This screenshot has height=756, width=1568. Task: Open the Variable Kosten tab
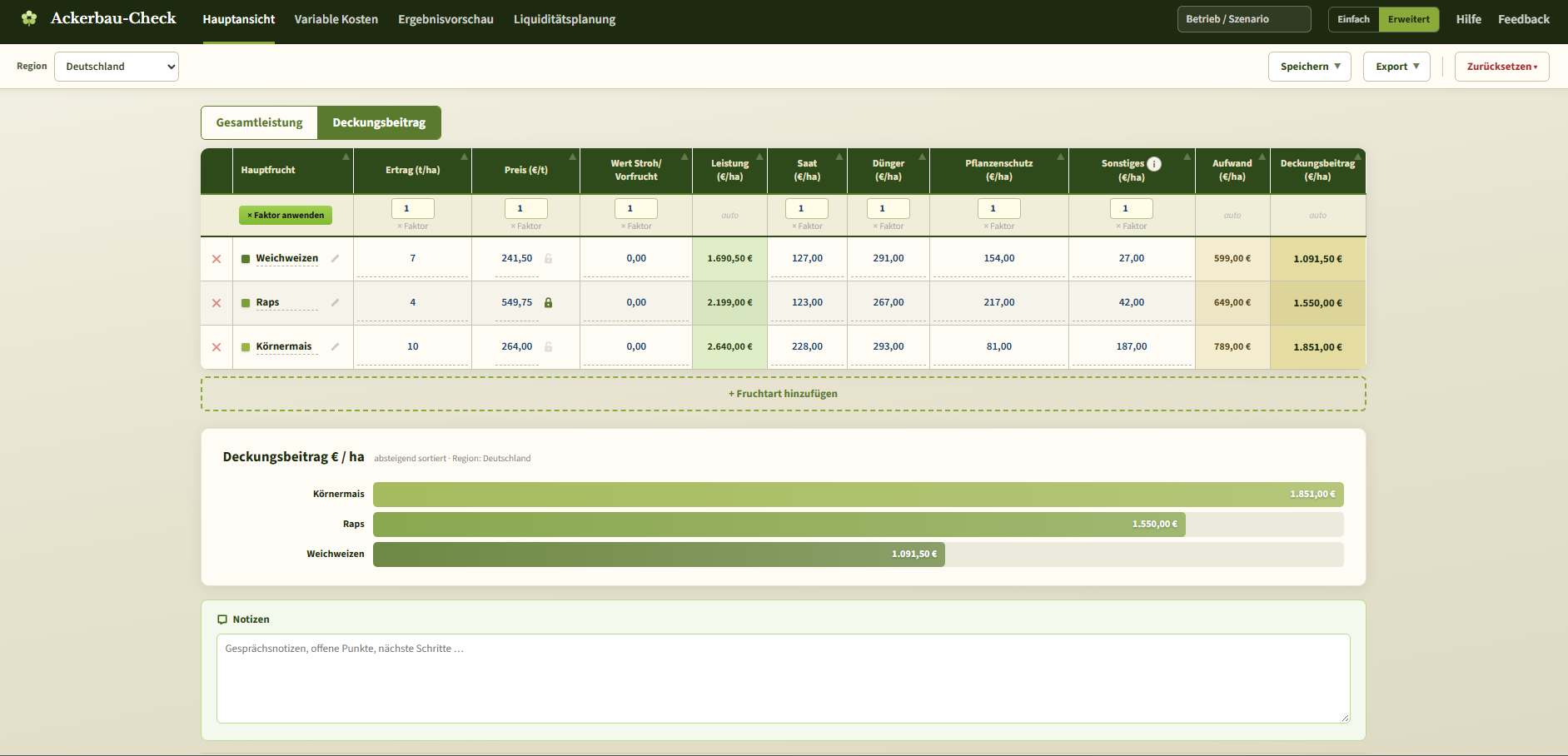[x=336, y=19]
